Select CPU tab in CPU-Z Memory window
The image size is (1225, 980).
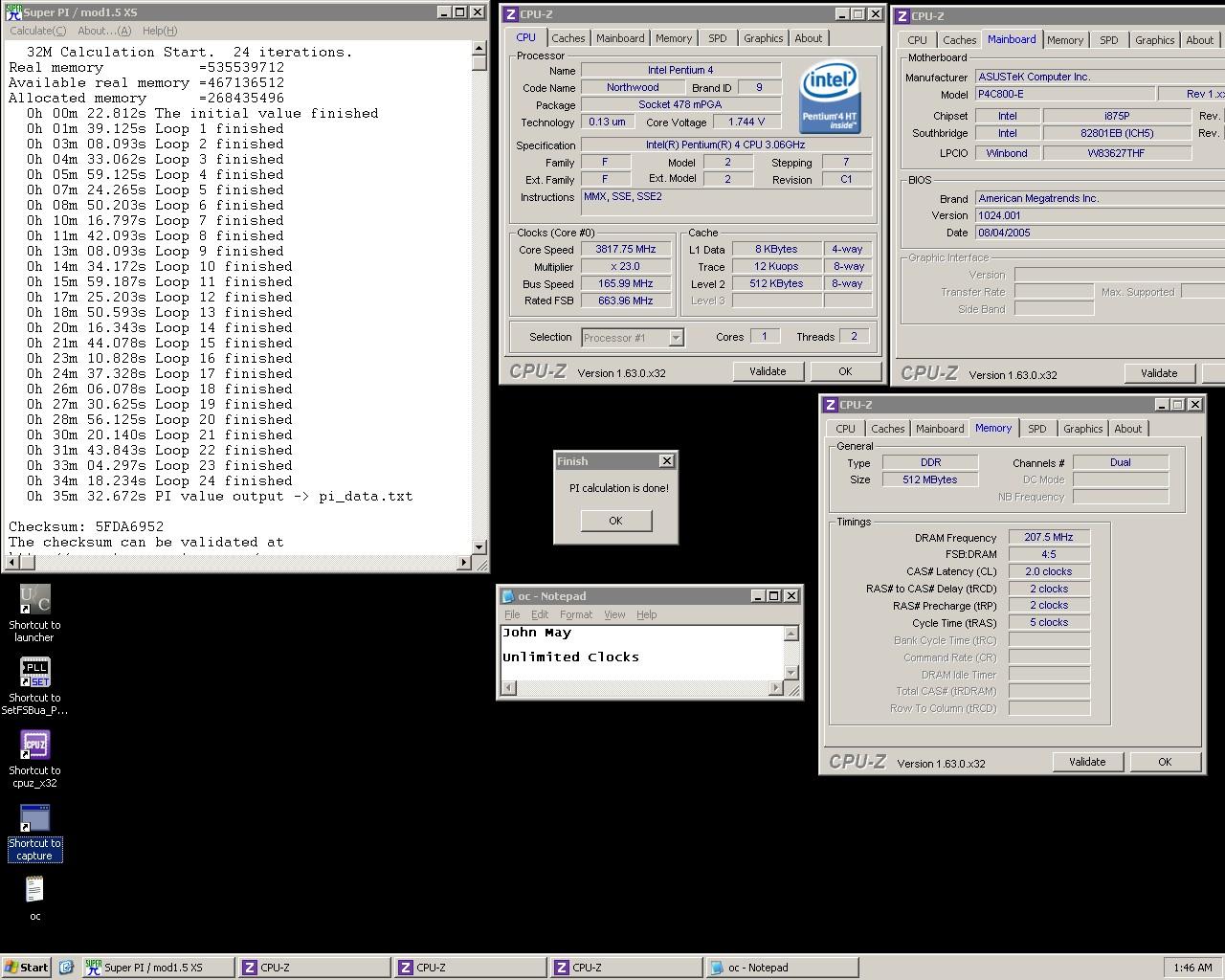click(845, 429)
